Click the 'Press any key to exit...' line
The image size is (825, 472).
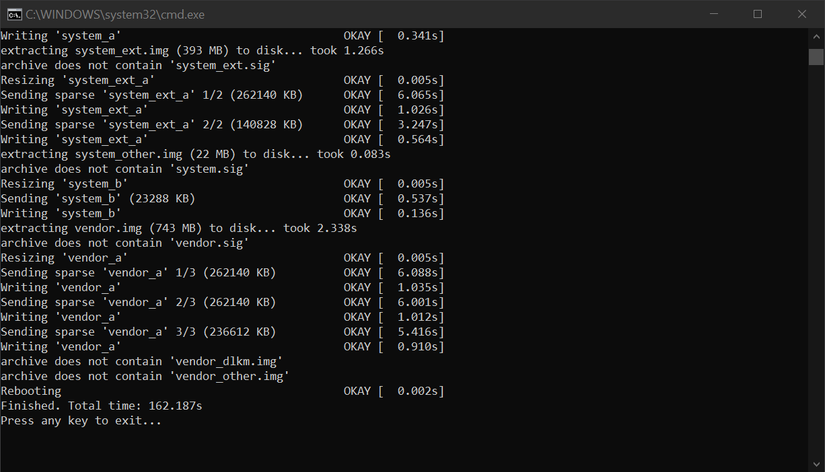pyautogui.click(x=80, y=421)
